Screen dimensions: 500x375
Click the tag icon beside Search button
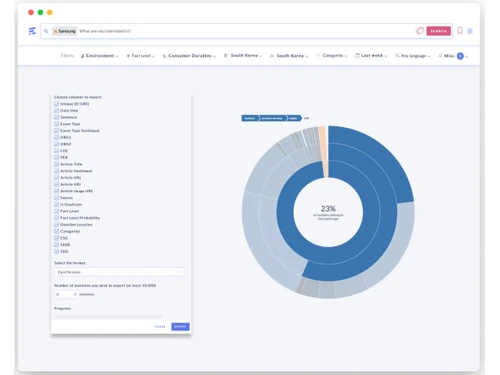(x=420, y=31)
